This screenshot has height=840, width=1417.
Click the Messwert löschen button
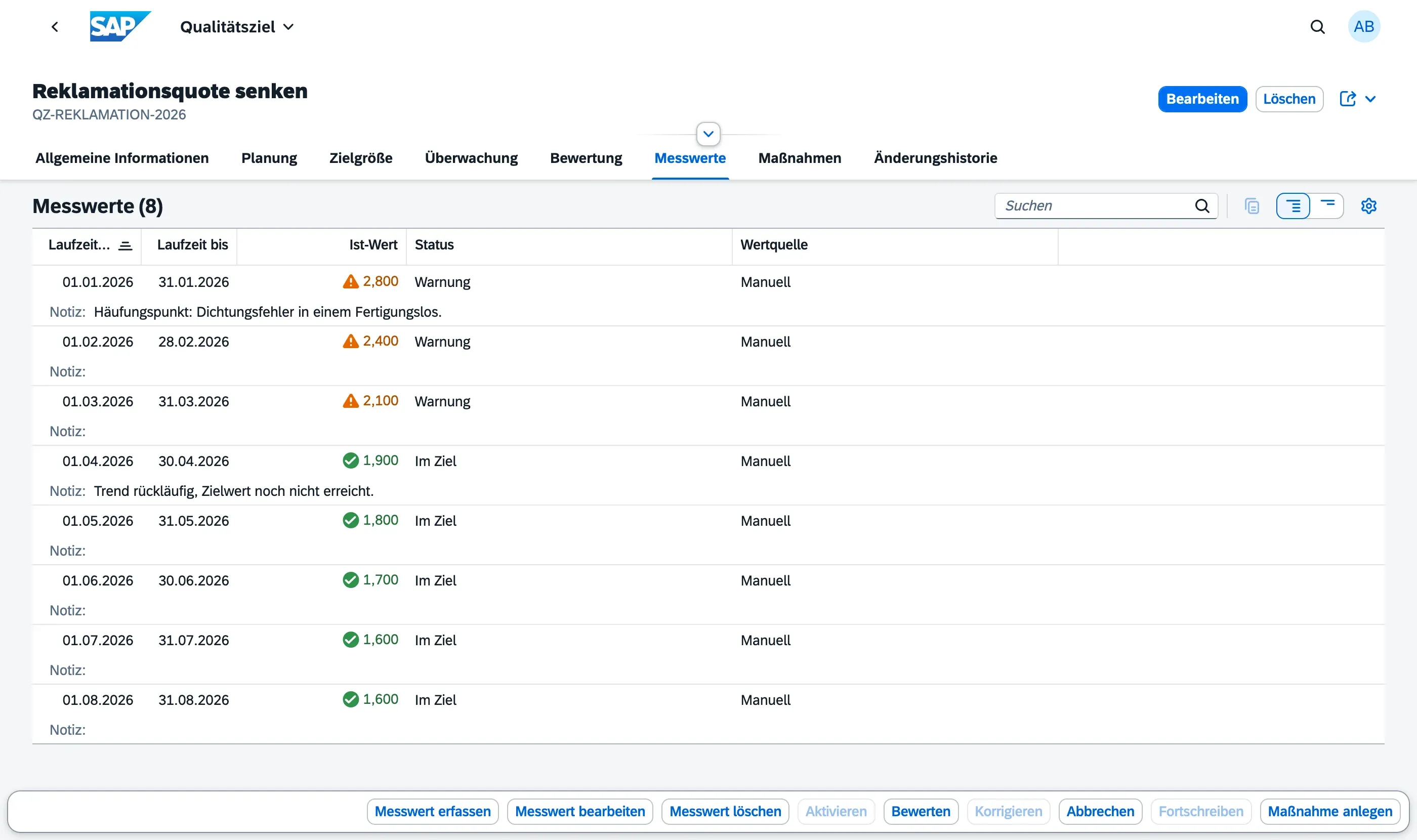[725, 811]
